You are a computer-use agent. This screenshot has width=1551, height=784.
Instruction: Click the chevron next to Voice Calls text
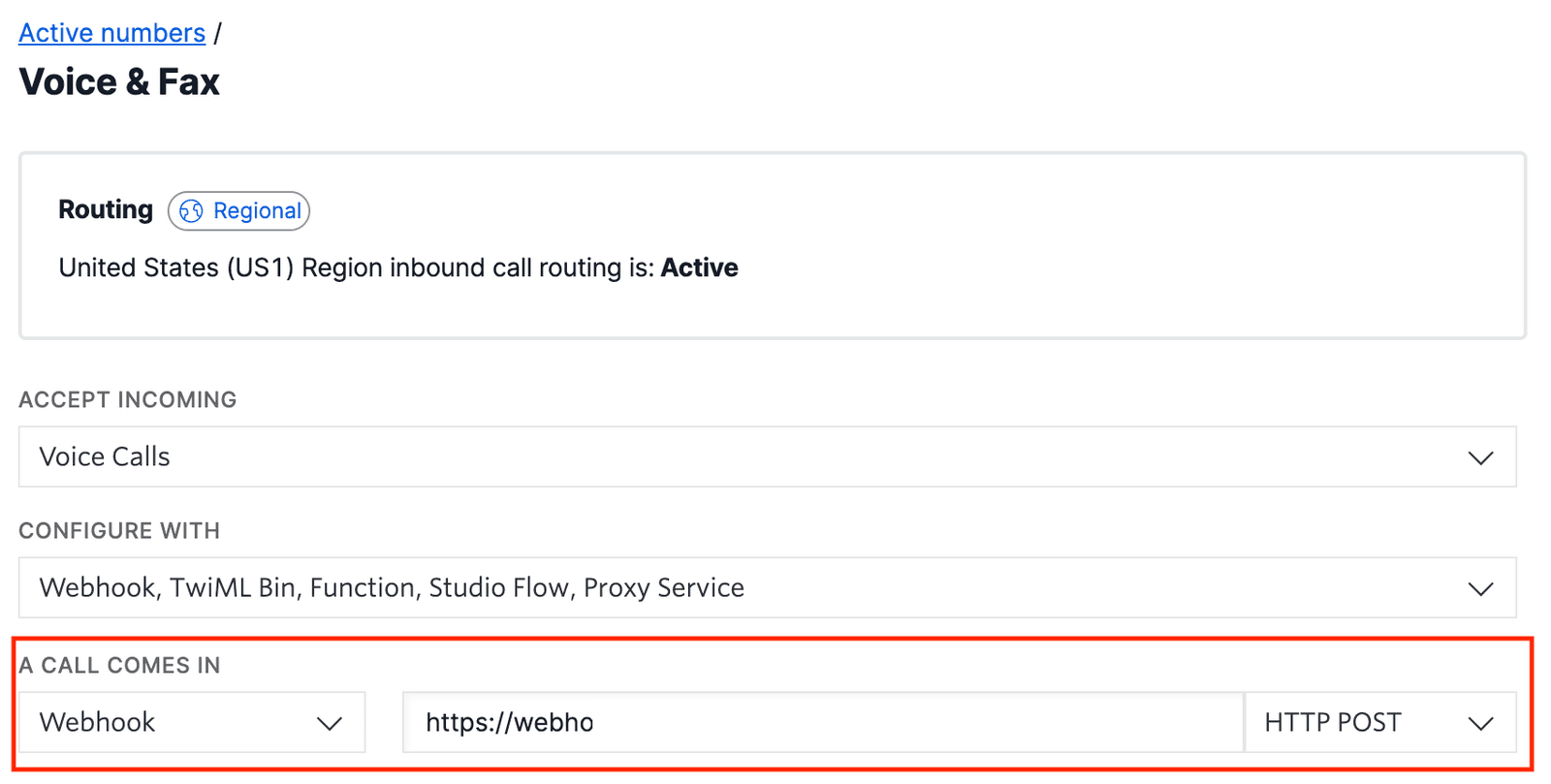(x=1480, y=456)
